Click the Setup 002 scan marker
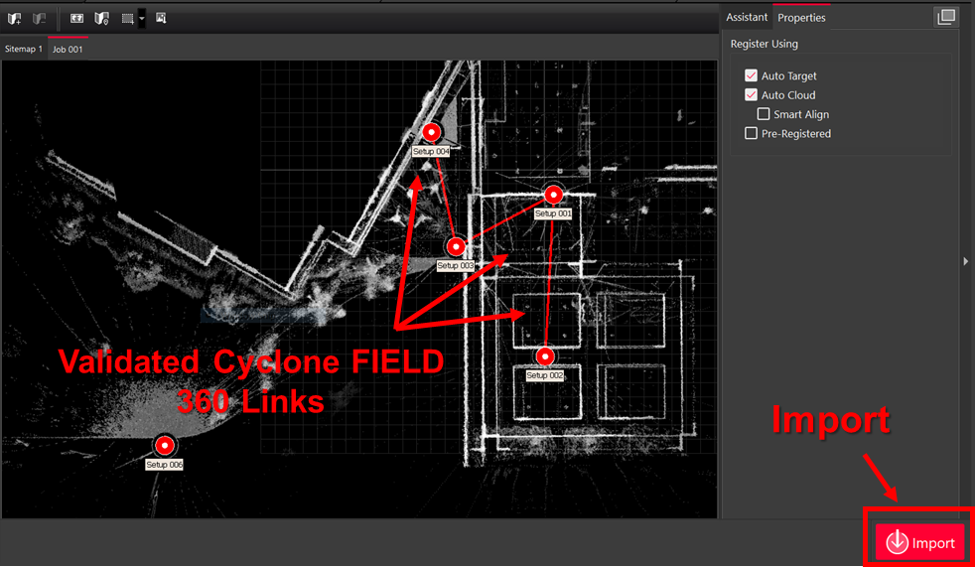Image resolution: width=975 pixels, height=567 pixels. pyautogui.click(x=545, y=356)
